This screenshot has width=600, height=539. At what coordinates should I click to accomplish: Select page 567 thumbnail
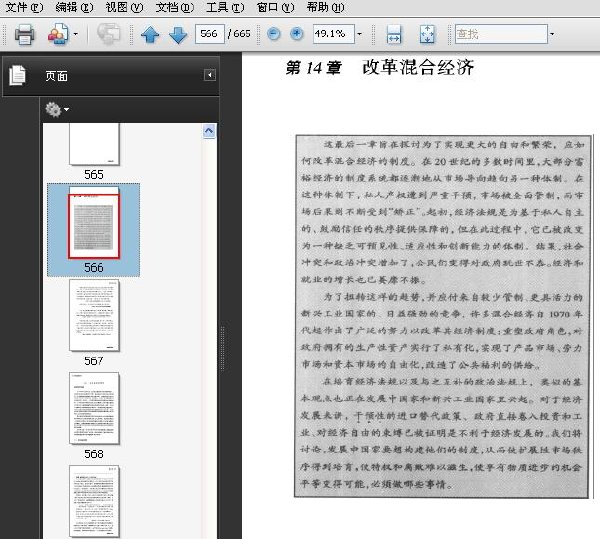pyautogui.click(x=94, y=315)
